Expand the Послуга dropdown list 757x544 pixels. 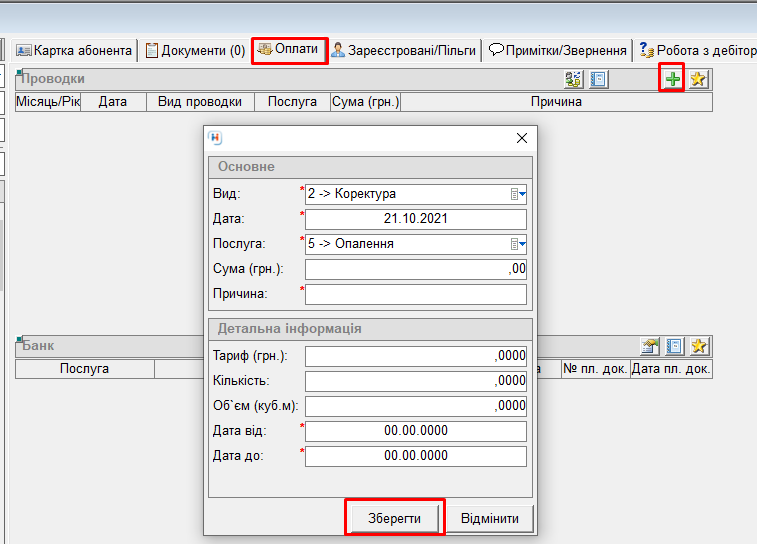point(518,244)
